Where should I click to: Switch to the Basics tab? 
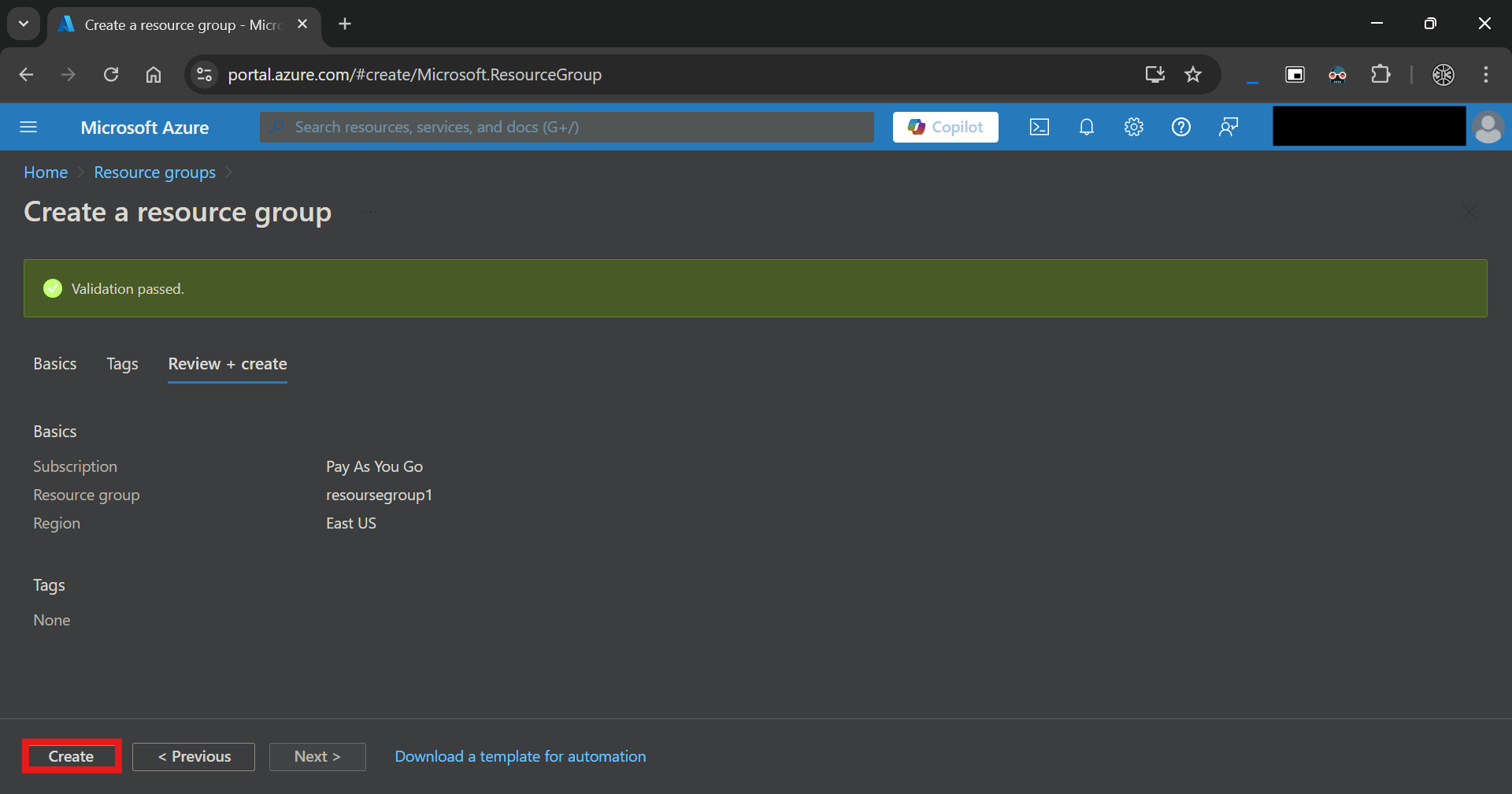pos(55,364)
